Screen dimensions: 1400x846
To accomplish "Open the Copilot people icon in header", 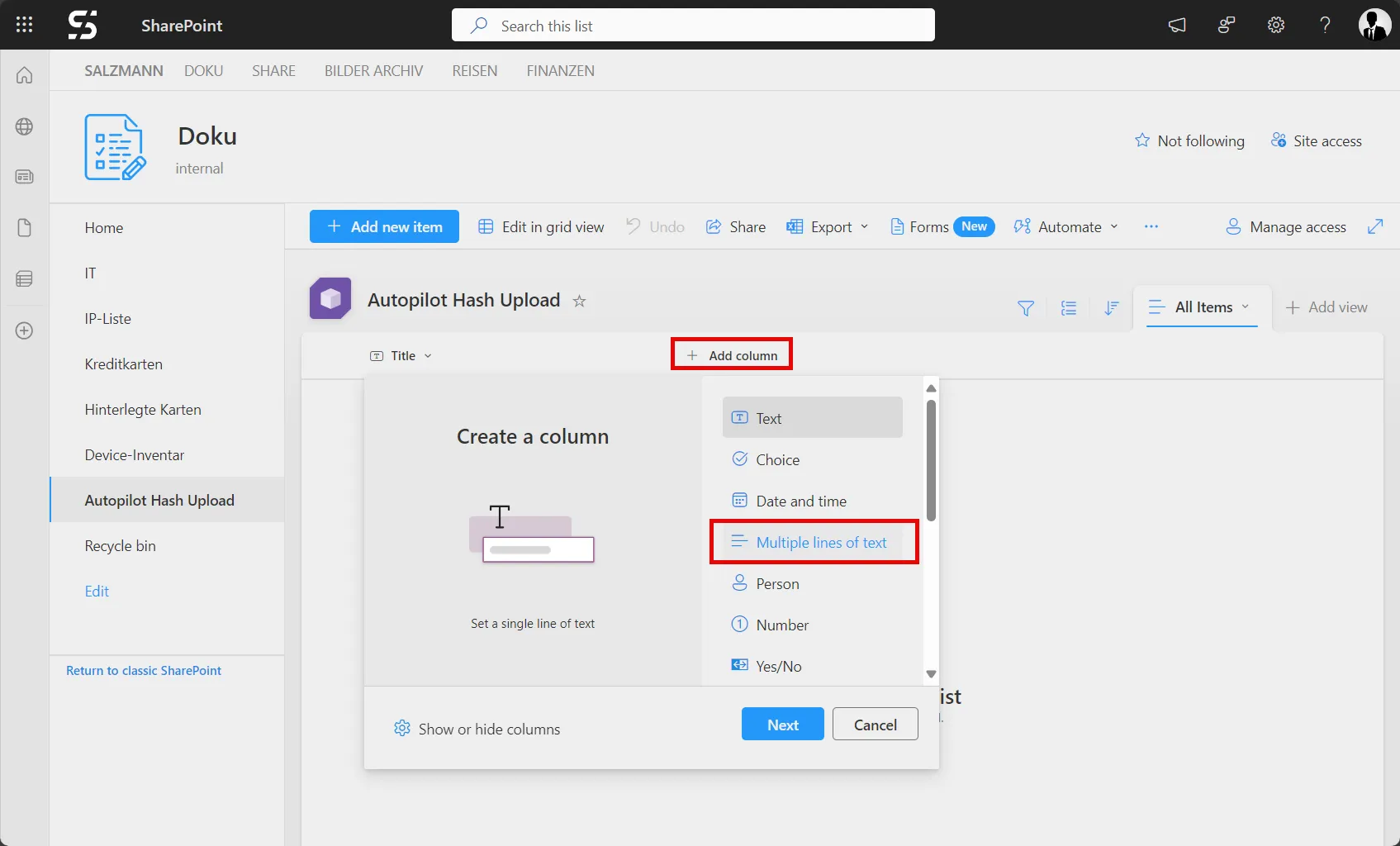I will pyautogui.click(x=1227, y=25).
